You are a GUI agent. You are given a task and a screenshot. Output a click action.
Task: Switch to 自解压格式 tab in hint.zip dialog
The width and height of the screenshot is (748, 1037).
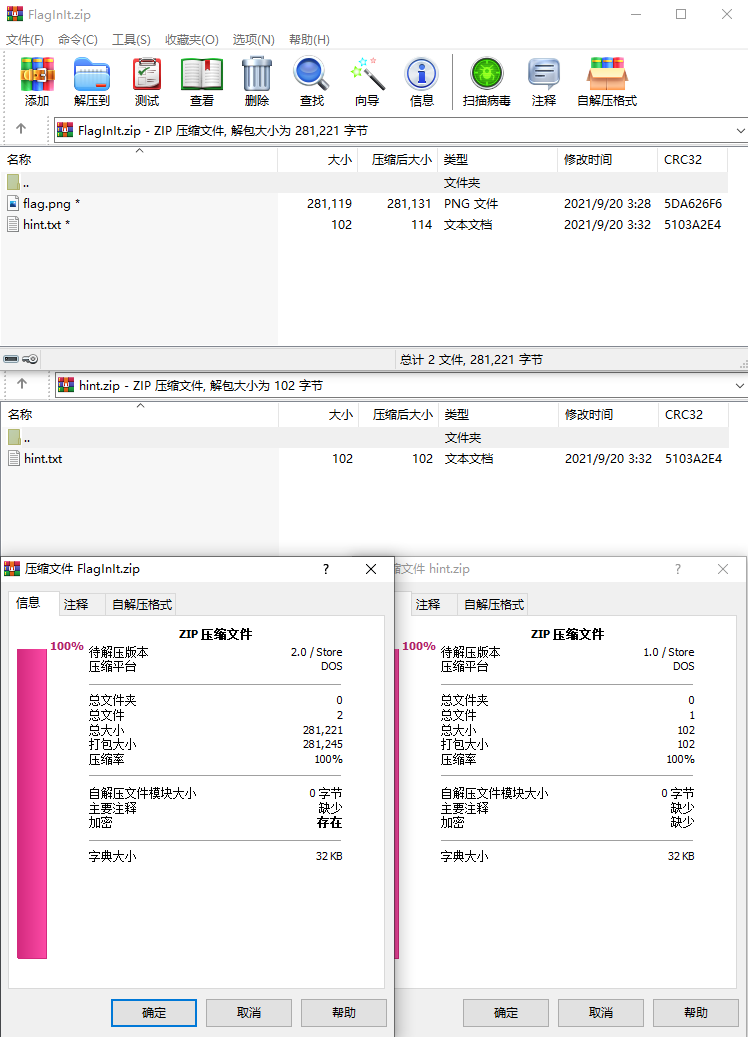point(493,604)
